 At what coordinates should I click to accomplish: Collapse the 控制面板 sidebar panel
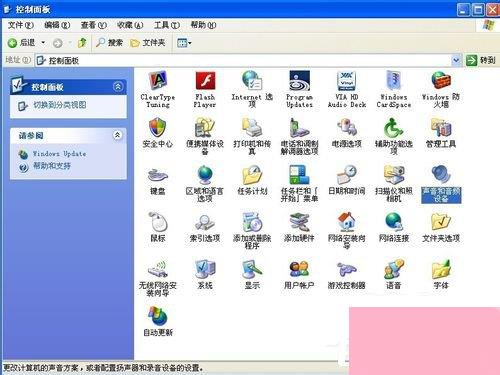[x=118, y=87]
